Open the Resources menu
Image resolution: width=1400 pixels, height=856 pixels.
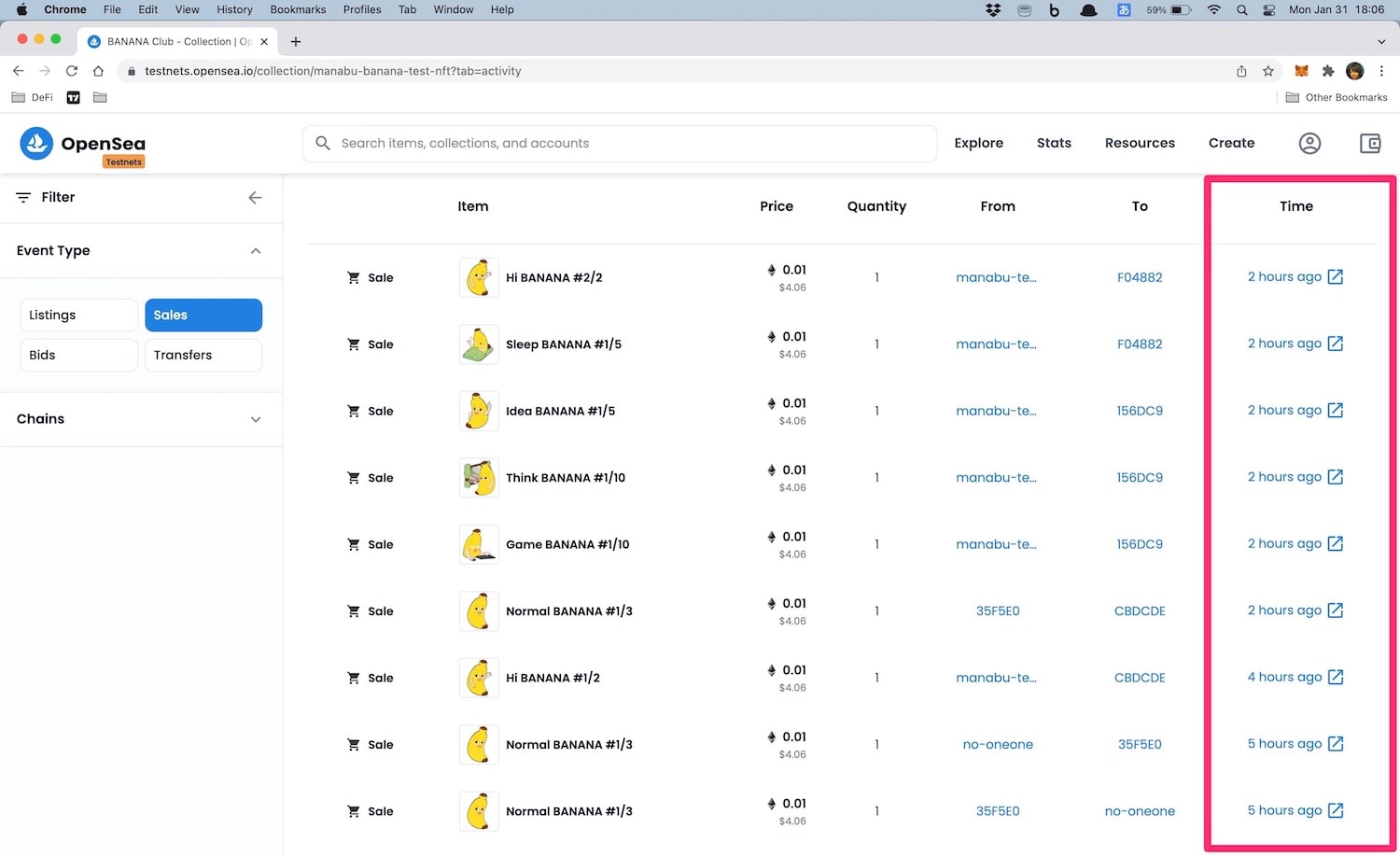tap(1140, 143)
